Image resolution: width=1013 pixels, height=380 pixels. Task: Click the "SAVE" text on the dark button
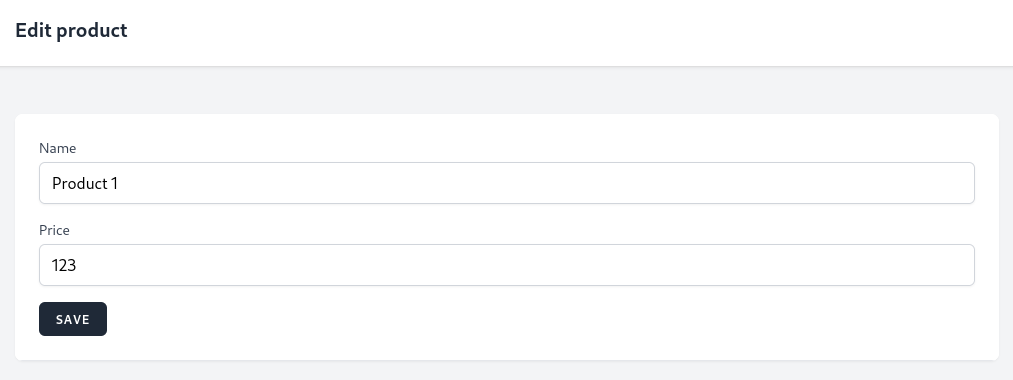(73, 319)
